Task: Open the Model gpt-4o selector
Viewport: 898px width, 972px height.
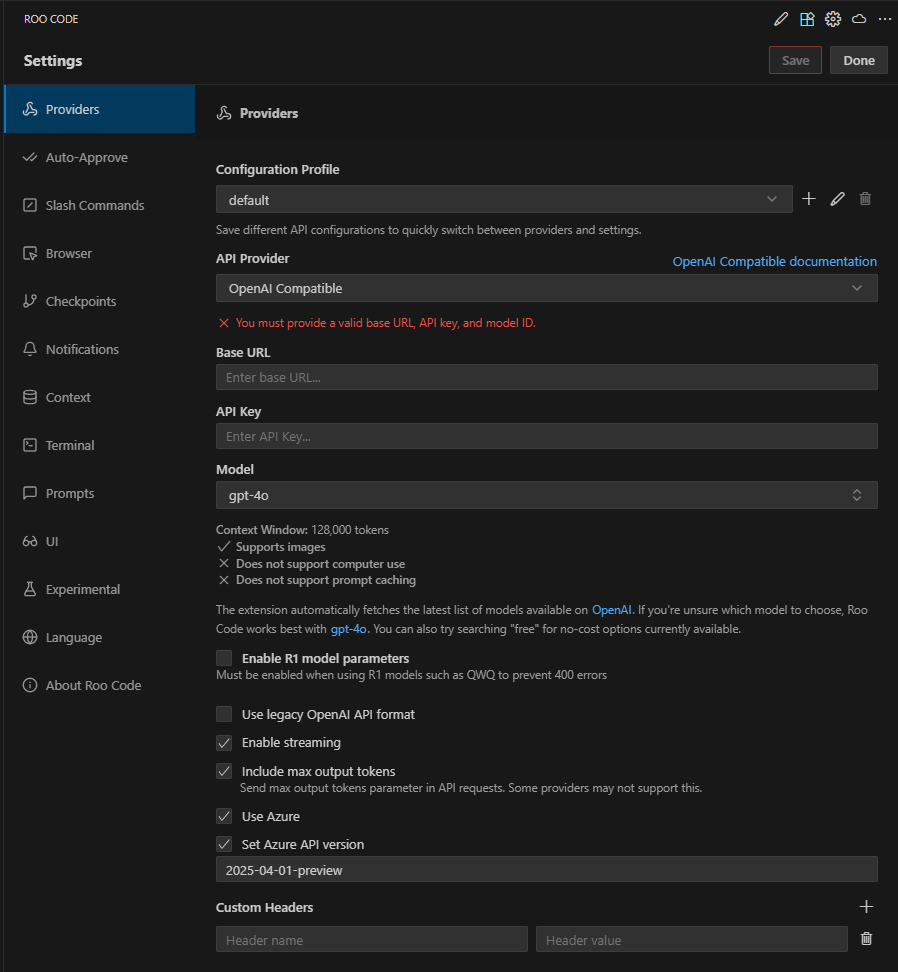Action: [546, 495]
